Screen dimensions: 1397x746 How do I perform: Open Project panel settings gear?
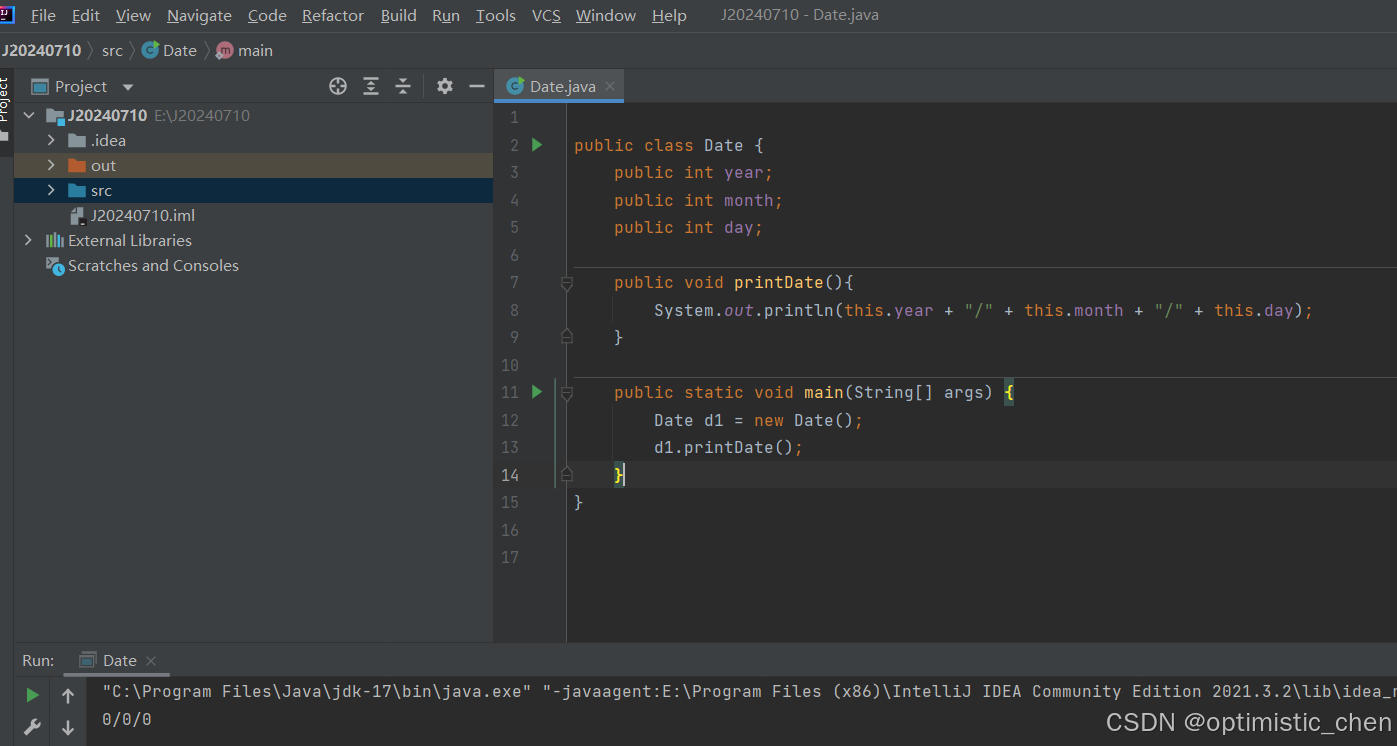click(445, 86)
